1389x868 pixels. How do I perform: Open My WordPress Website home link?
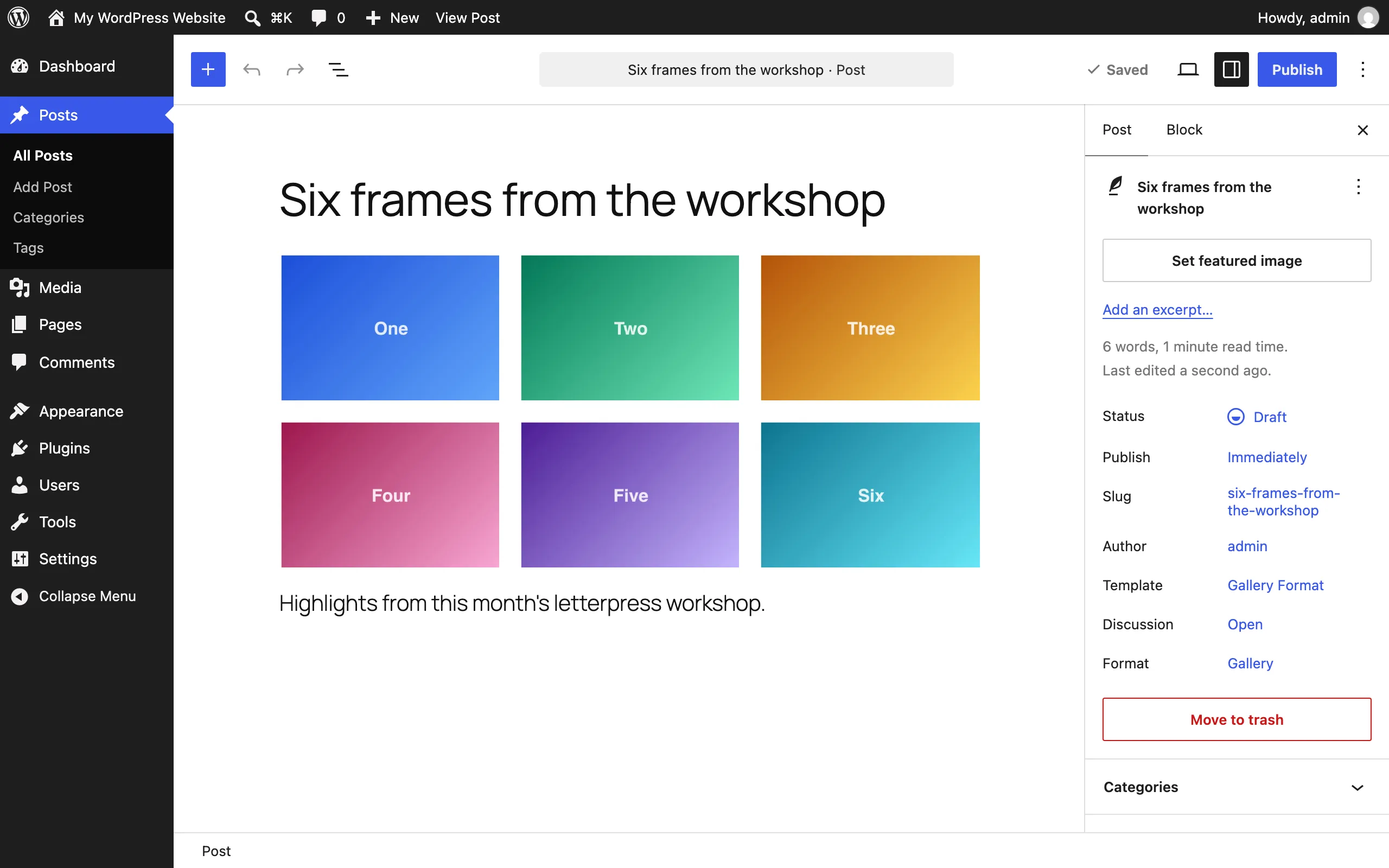click(x=137, y=17)
